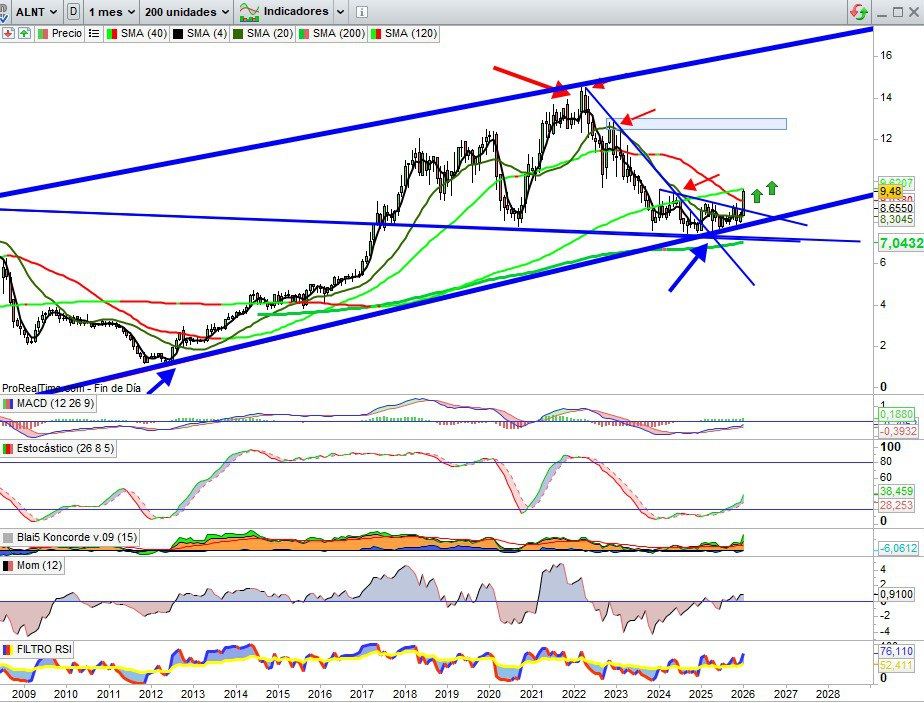
Task: Click the FILTRO RSI panel icon
Action: click(9, 649)
